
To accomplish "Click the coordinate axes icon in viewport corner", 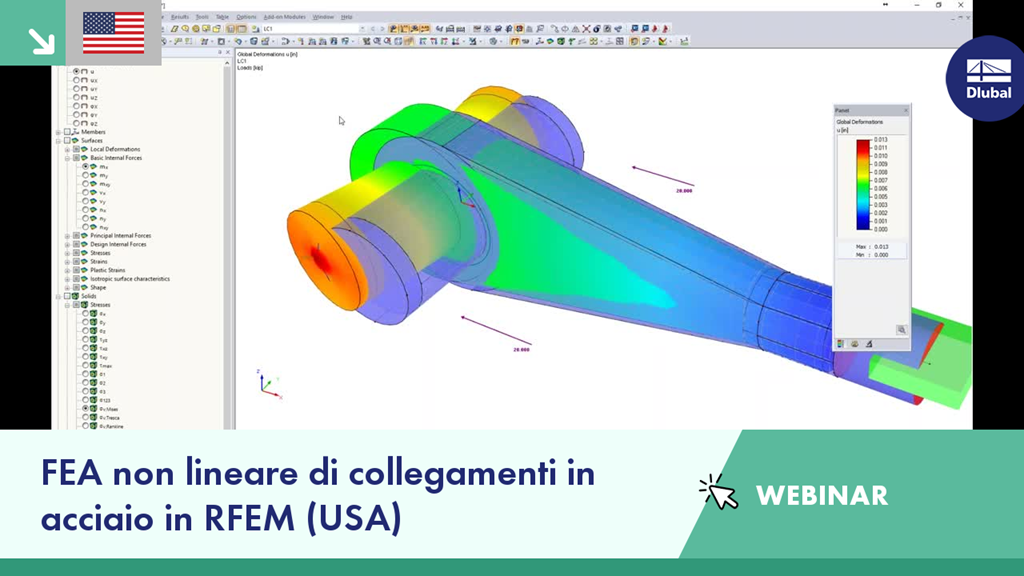I will point(268,385).
